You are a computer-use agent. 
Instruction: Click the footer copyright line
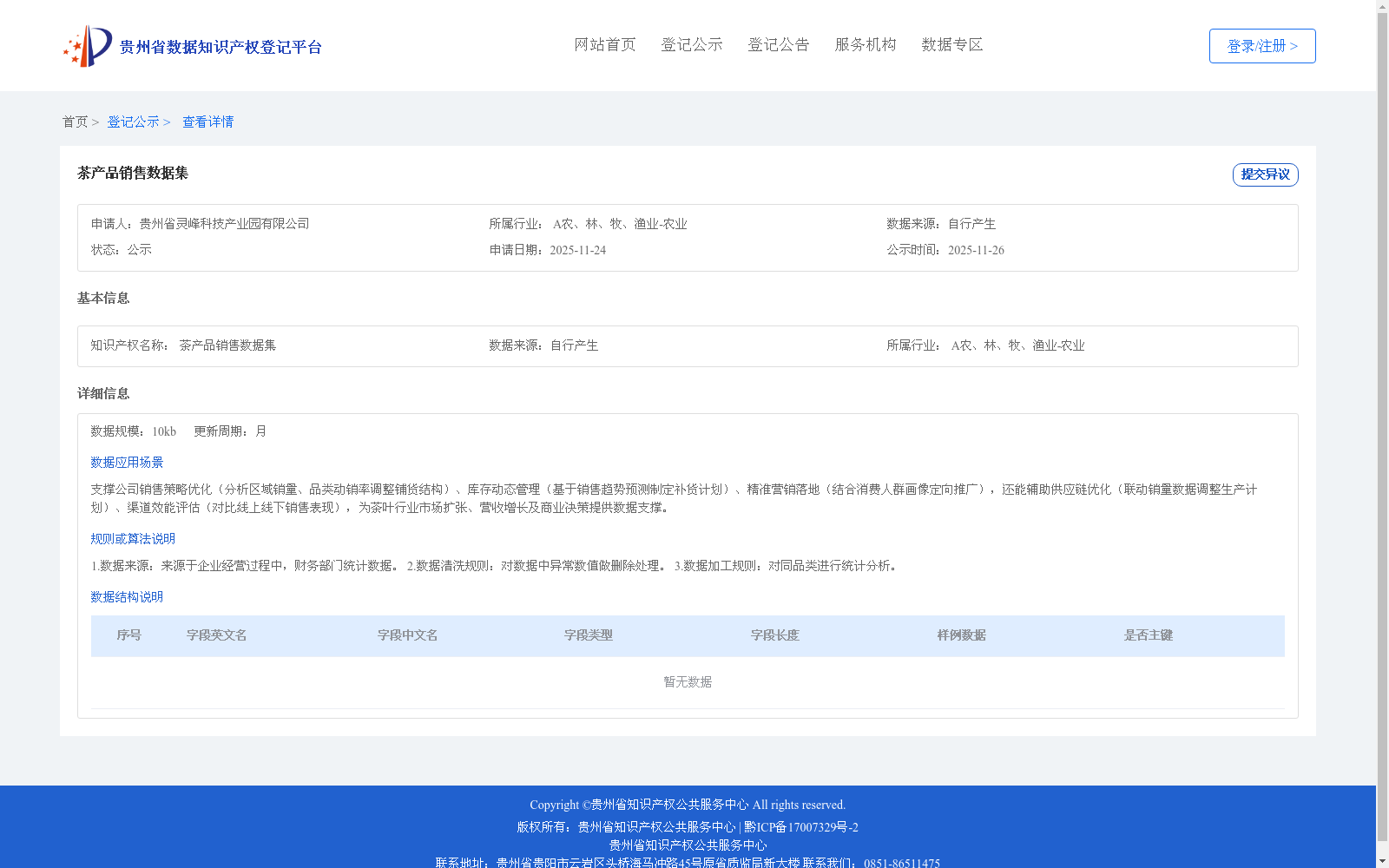click(x=688, y=805)
